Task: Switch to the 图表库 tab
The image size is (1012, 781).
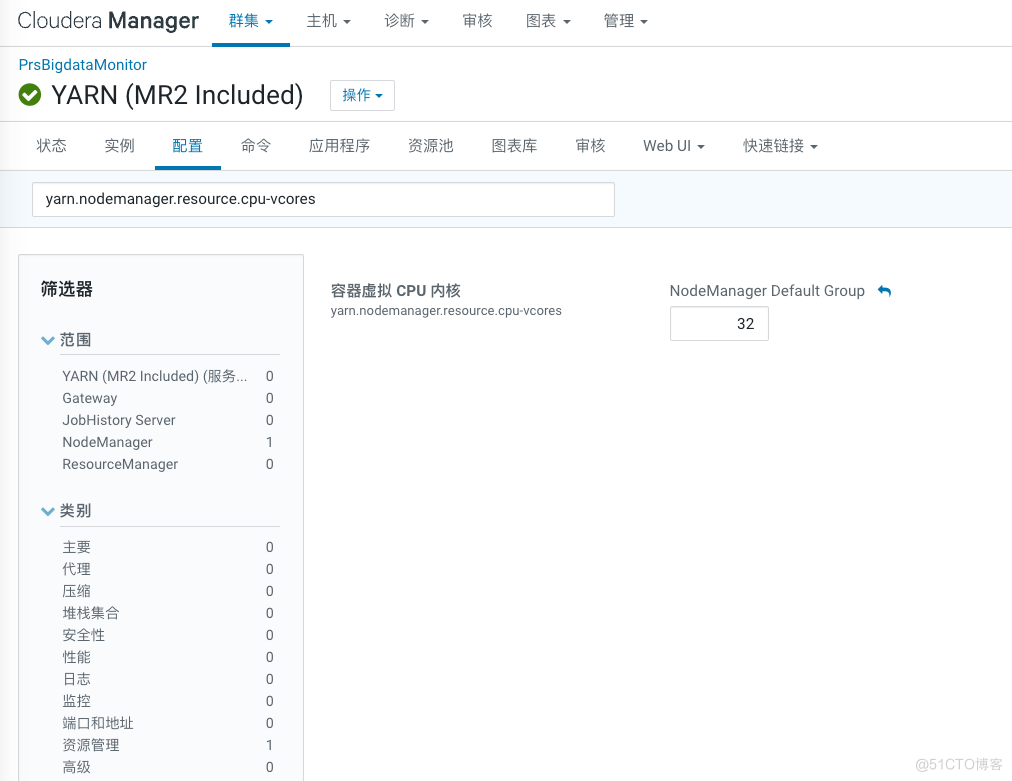Action: point(514,145)
